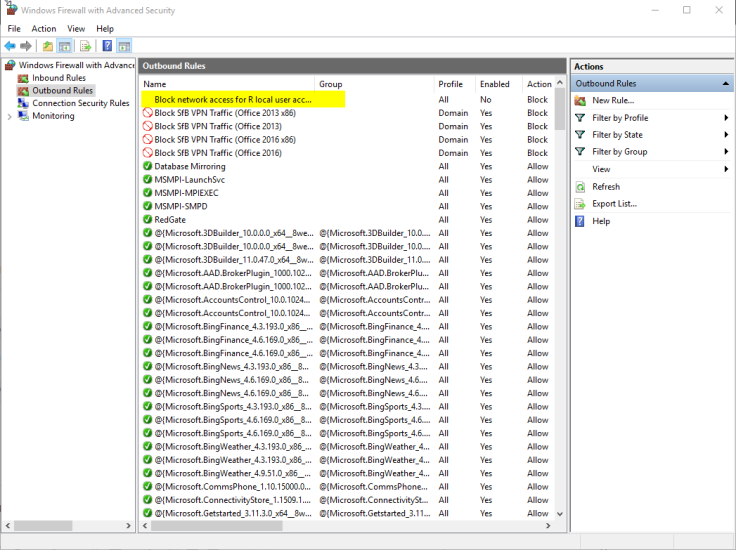
Task: Click the rules list horizontal scrollbar thumb
Action: tap(216, 526)
